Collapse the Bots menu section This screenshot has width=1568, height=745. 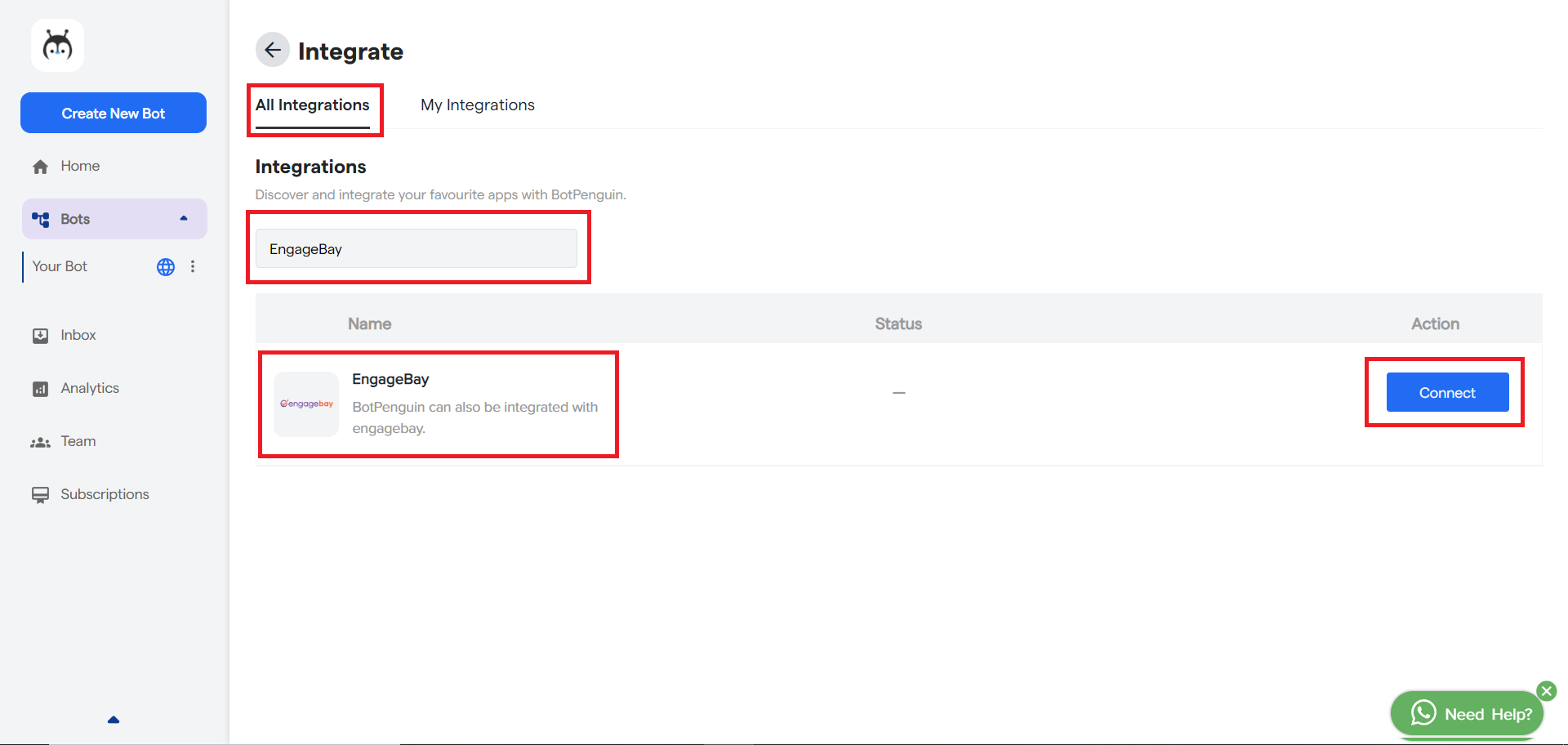coord(184,219)
